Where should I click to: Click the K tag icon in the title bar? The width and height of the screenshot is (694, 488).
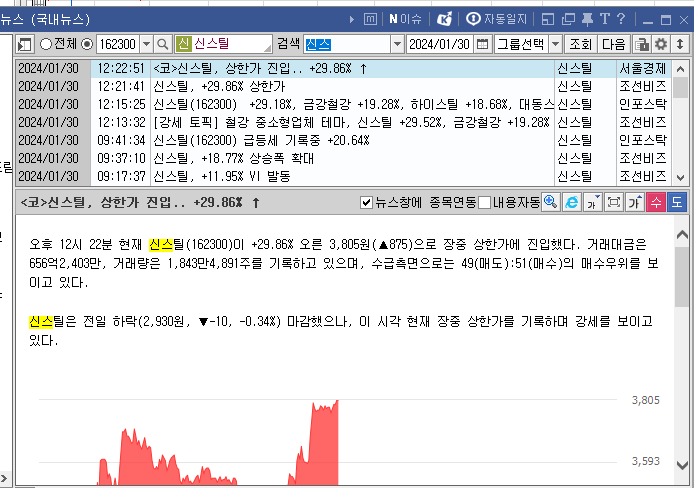tap(444, 19)
